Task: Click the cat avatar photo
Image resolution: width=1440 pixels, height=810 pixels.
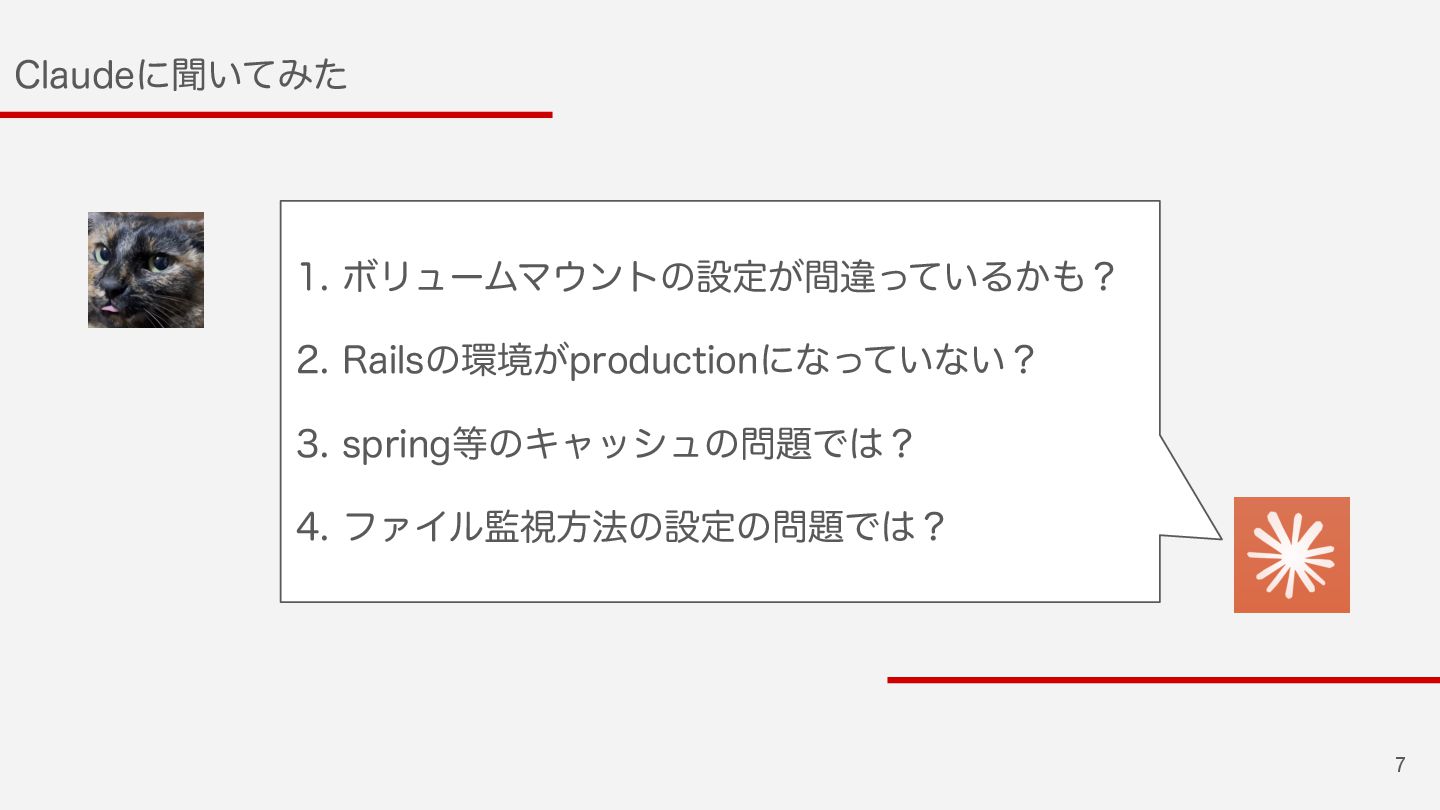Action: 146,270
